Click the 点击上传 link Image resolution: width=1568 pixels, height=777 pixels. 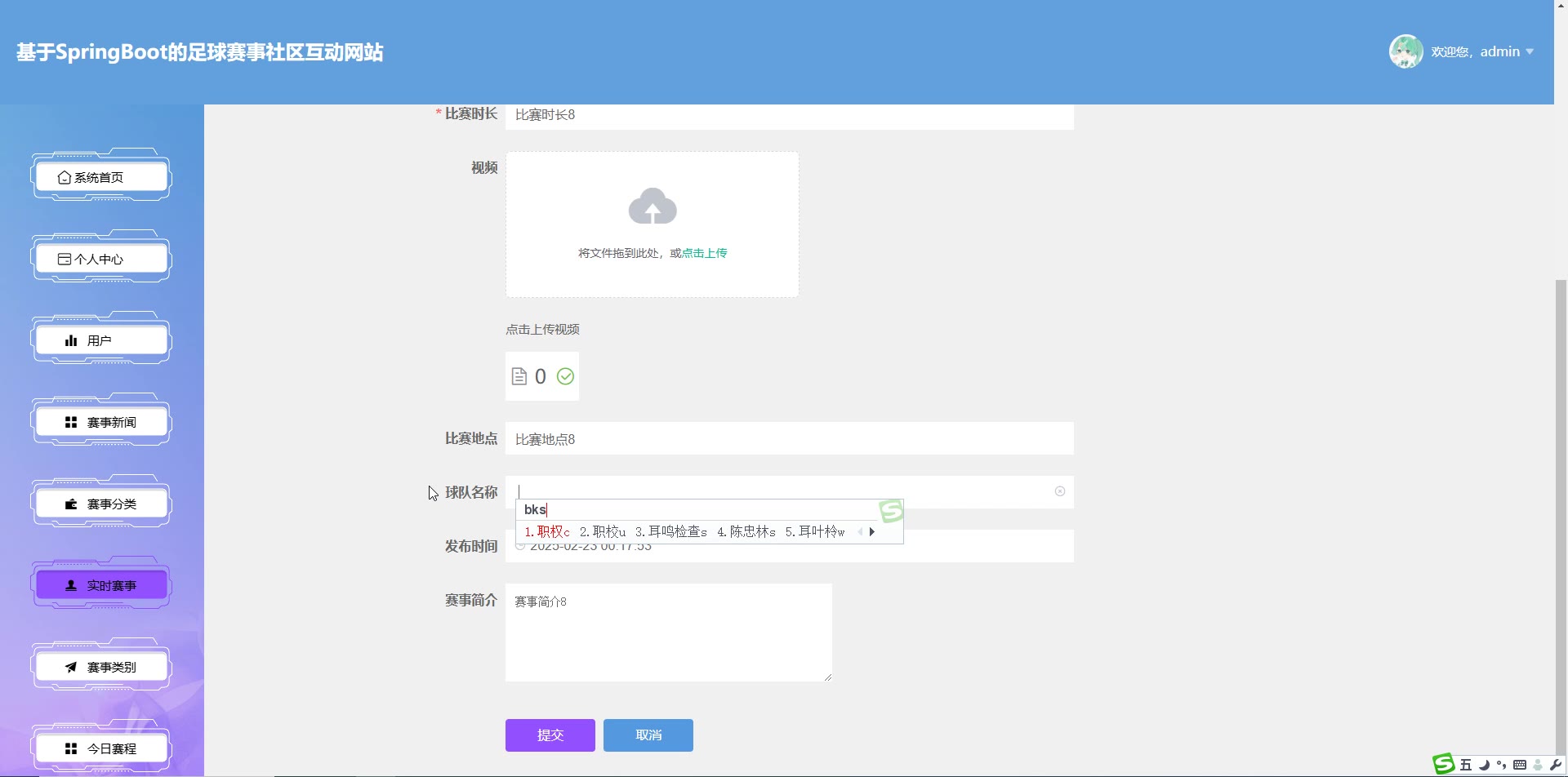pos(705,253)
